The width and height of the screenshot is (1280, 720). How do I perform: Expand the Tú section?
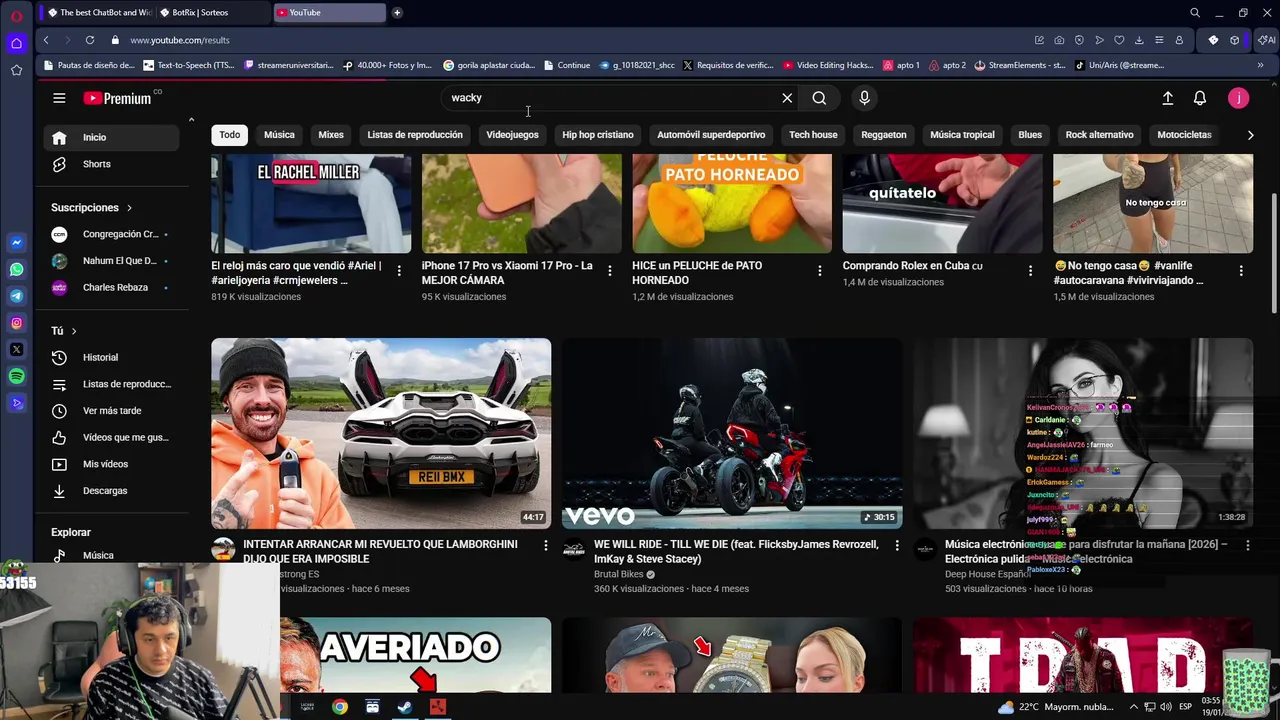click(64, 331)
